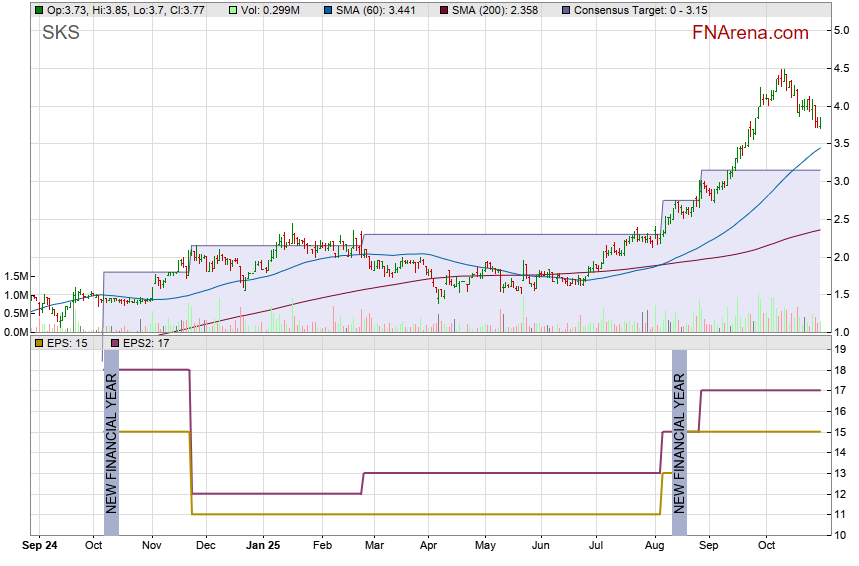The image size is (859, 566).
Task: Click the 5.0 price axis label
Action: [842, 31]
